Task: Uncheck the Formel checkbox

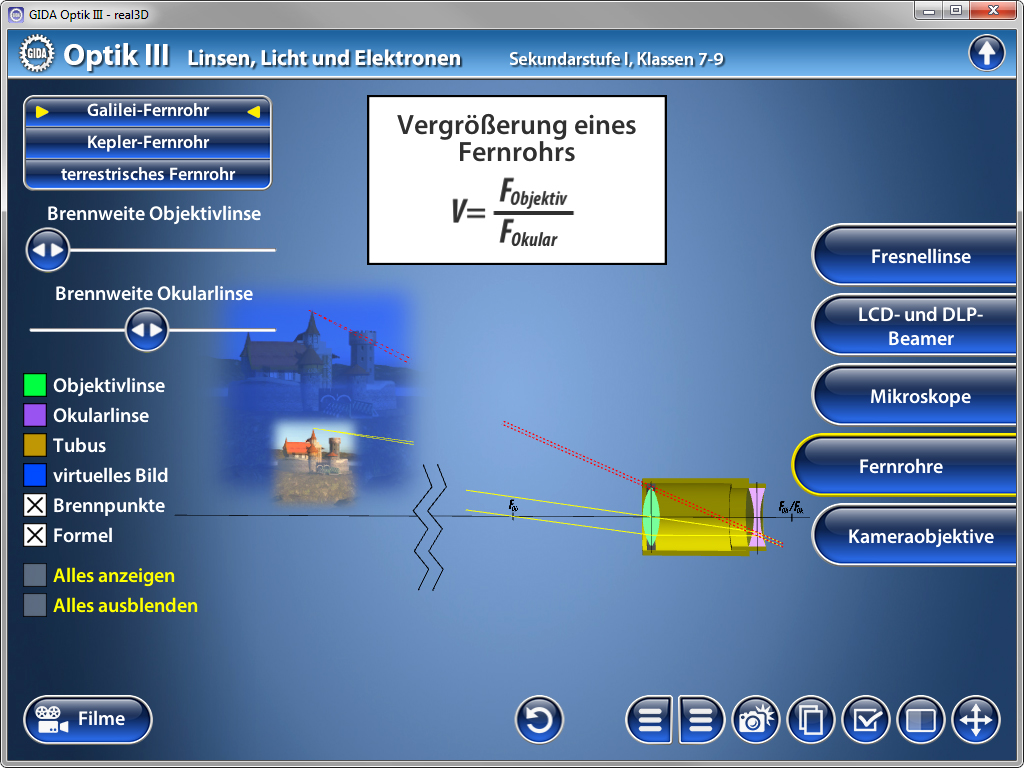Action: click(35, 536)
